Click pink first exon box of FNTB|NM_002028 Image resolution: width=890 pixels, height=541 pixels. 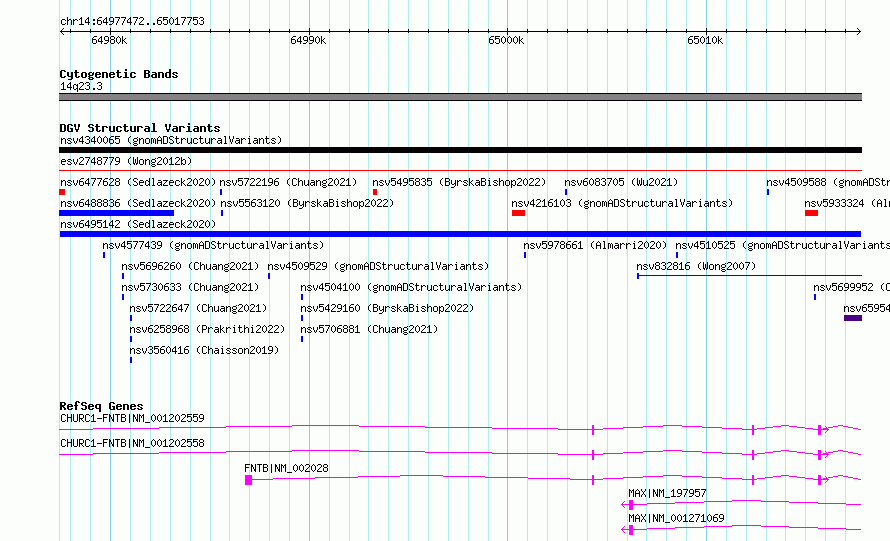[248, 480]
